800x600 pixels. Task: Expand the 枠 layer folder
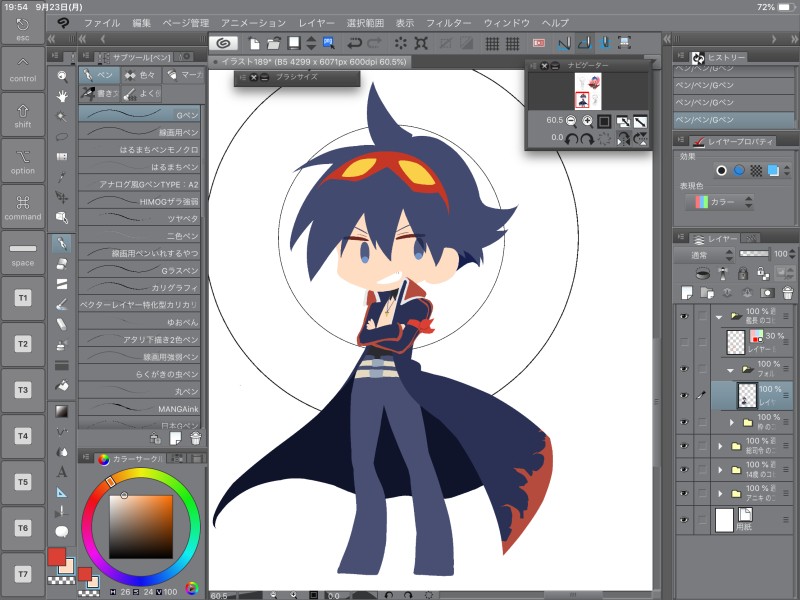[x=732, y=422]
